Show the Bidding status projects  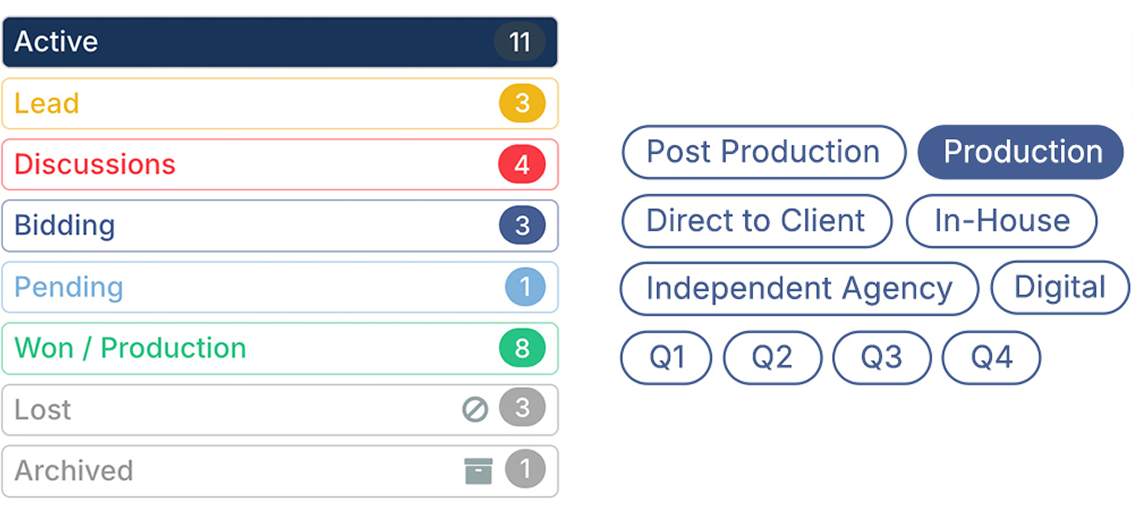[250, 226]
